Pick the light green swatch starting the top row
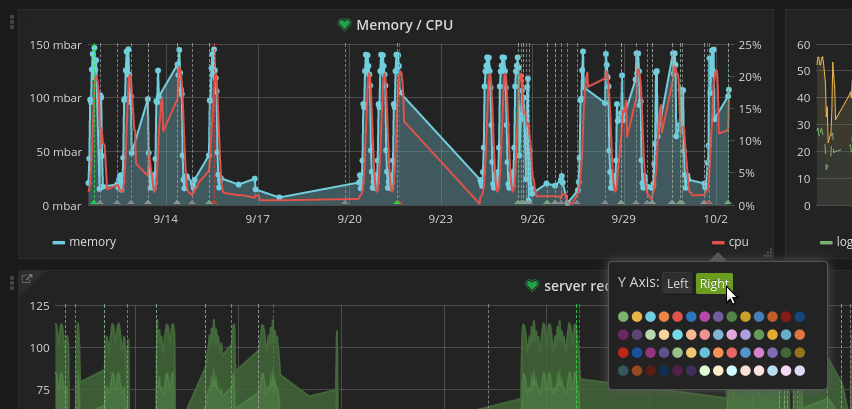The height and width of the screenshot is (409, 852). click(x=623, y=317)
